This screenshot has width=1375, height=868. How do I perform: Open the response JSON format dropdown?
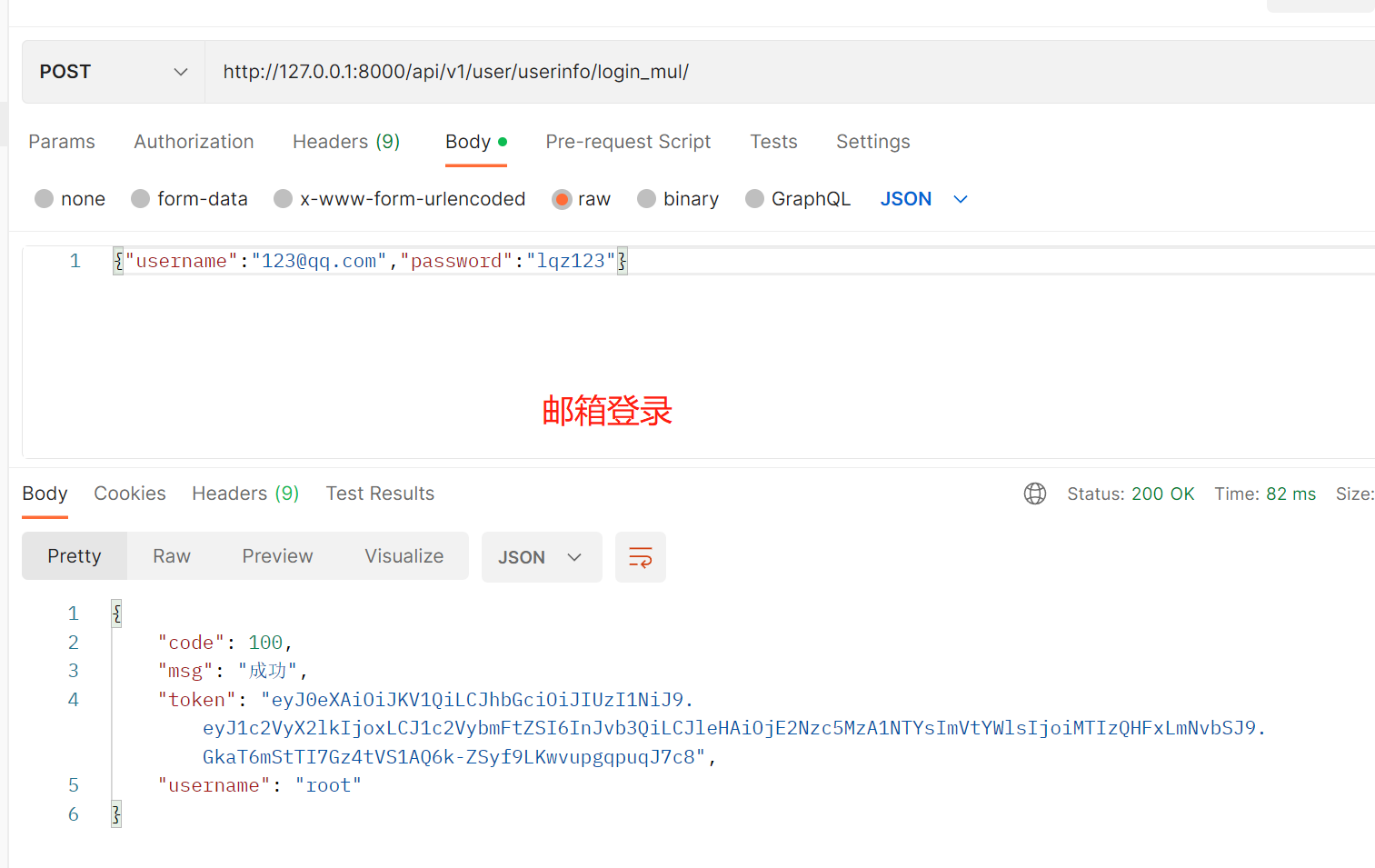542,557
